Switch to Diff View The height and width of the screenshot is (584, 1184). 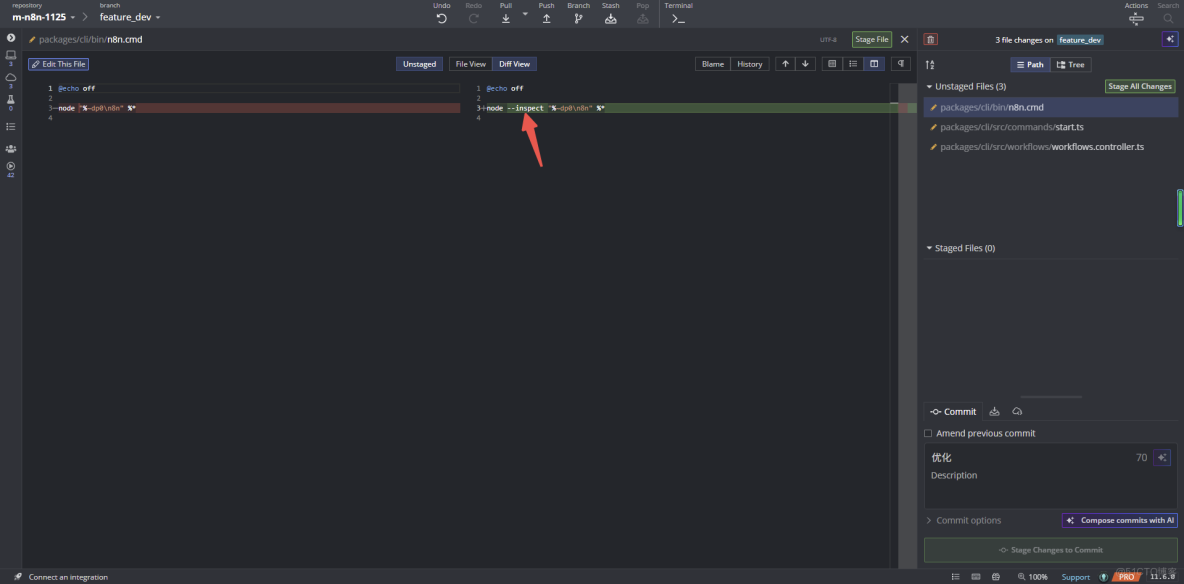coord(514,64)
